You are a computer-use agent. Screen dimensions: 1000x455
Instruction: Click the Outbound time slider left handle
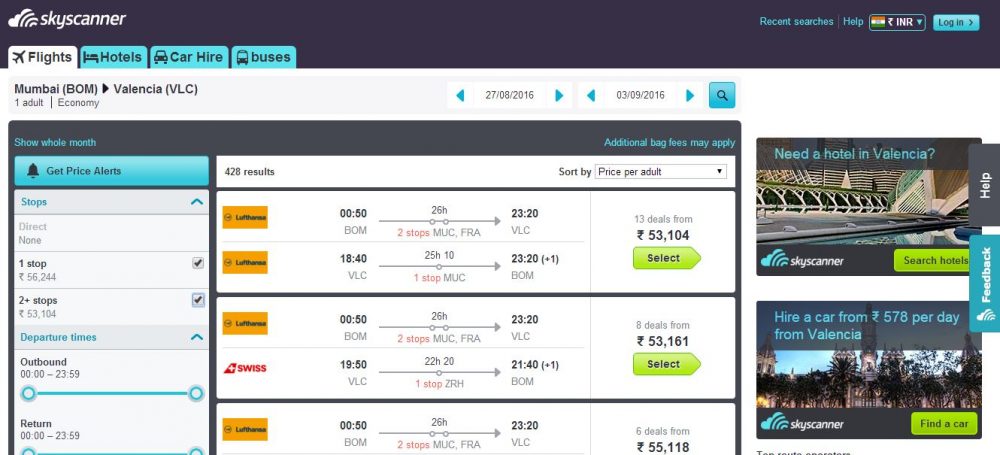(28, 393)
